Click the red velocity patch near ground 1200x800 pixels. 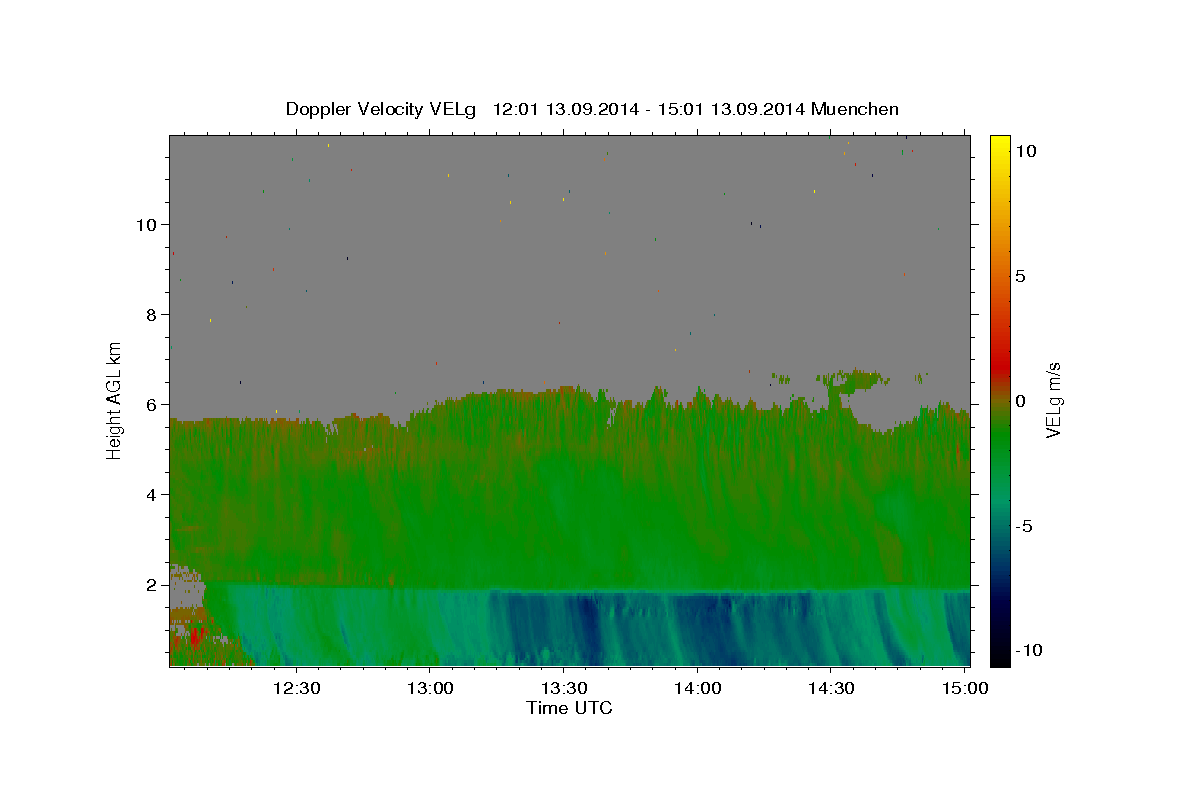(196, 638)
